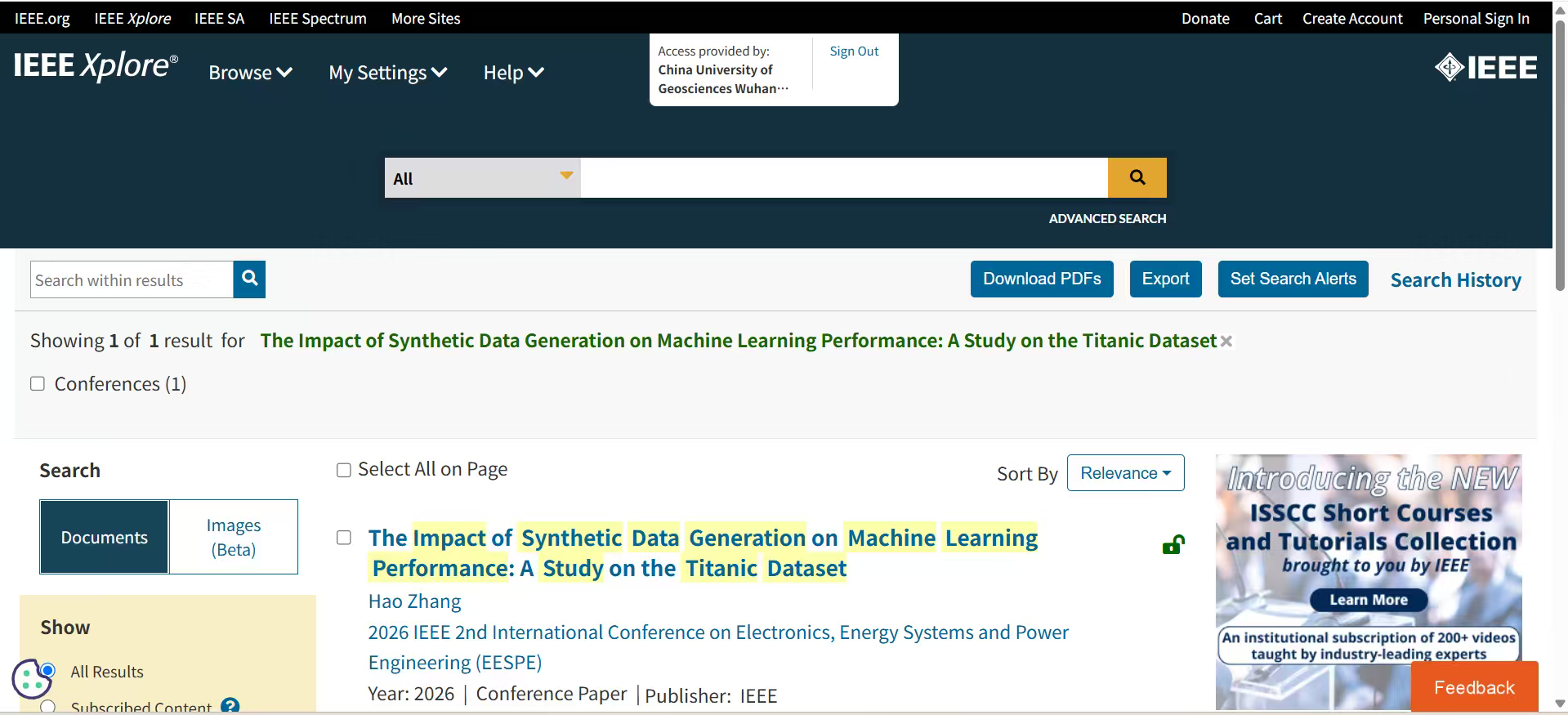This screenshot has height=715, width=1568.
Task: Check Select All on Page
Action: coord(344,470)
